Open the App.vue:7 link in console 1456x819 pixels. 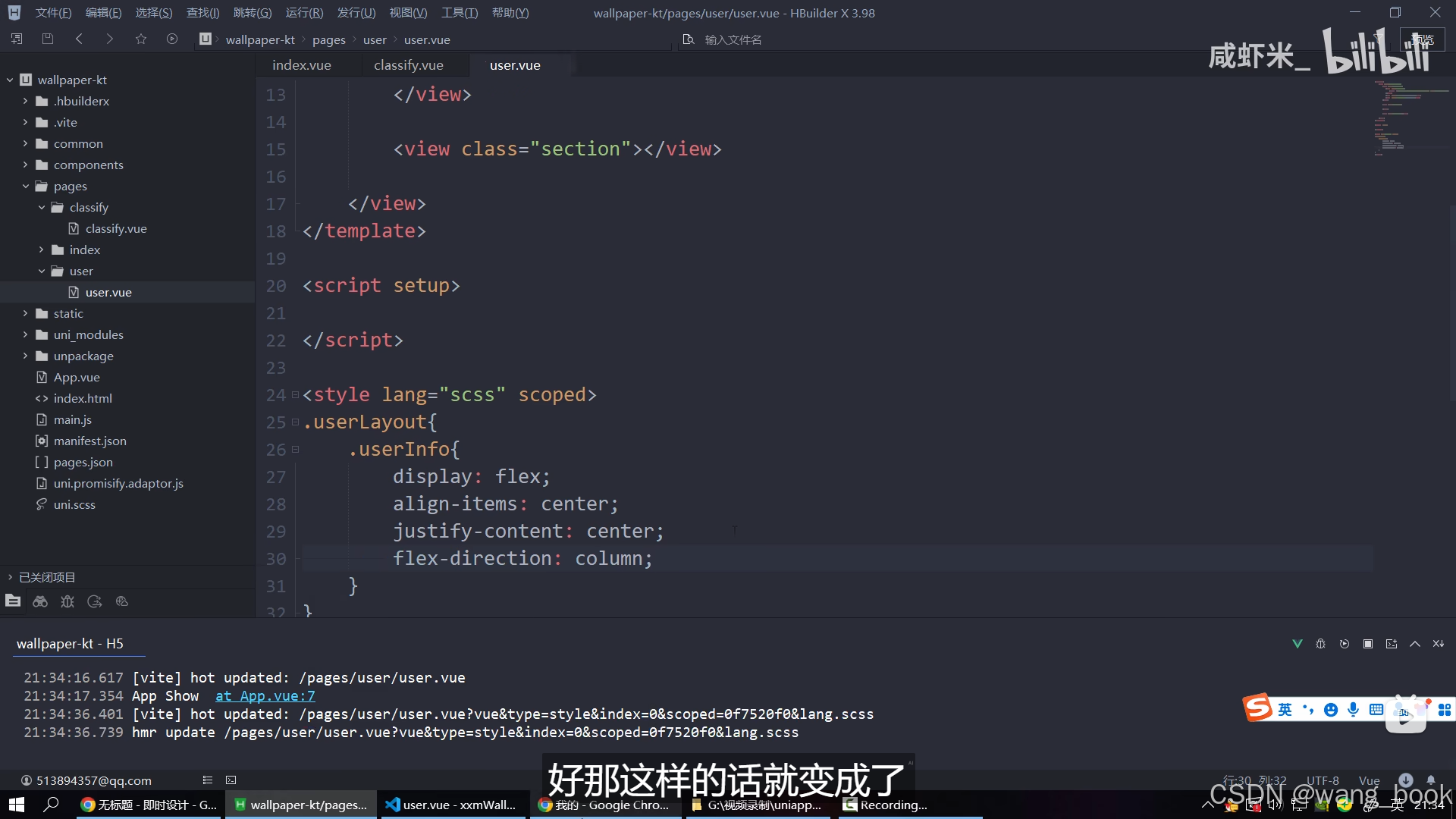click(265, 696)
